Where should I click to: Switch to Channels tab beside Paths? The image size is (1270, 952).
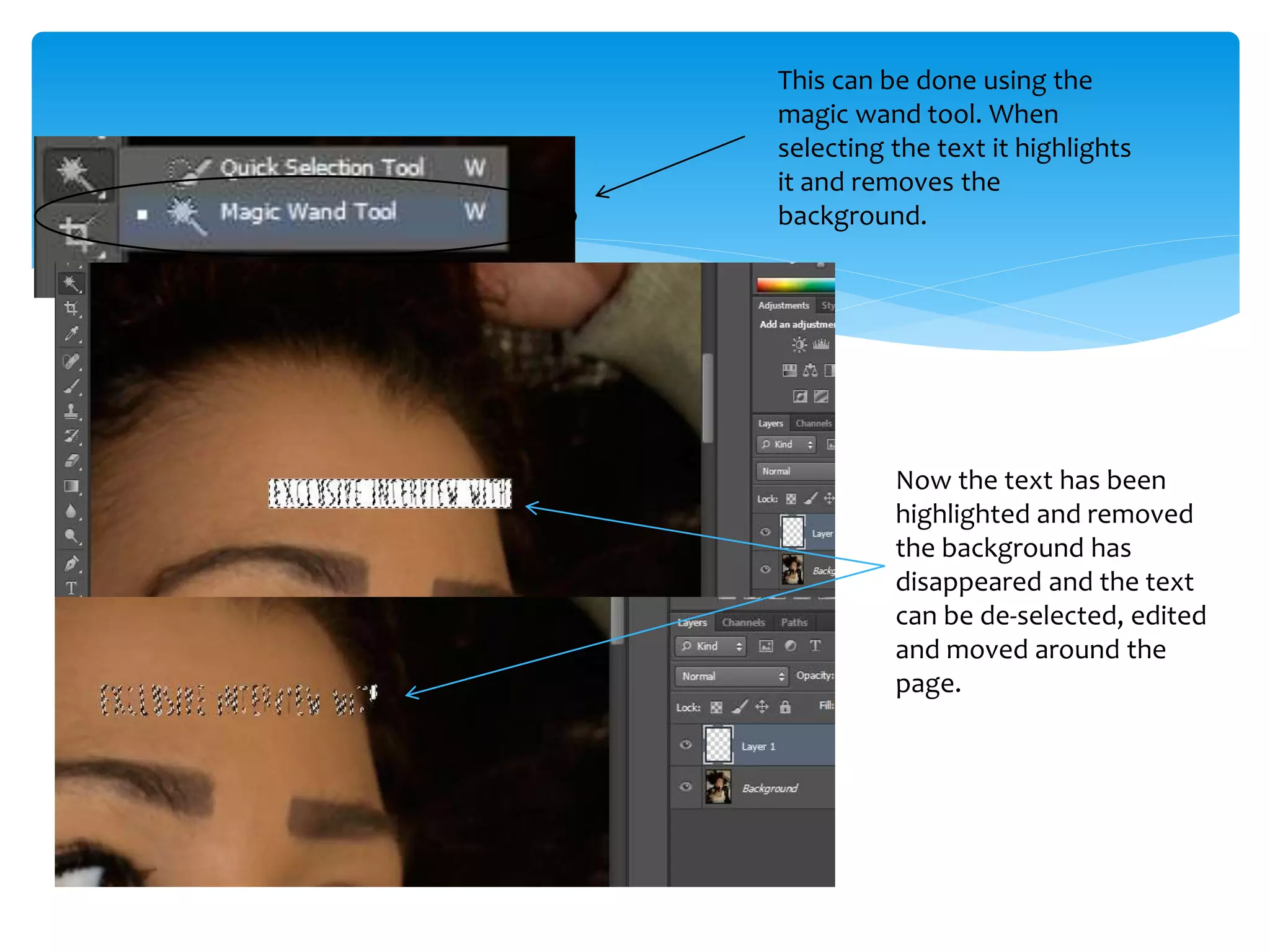pos(744,622)
